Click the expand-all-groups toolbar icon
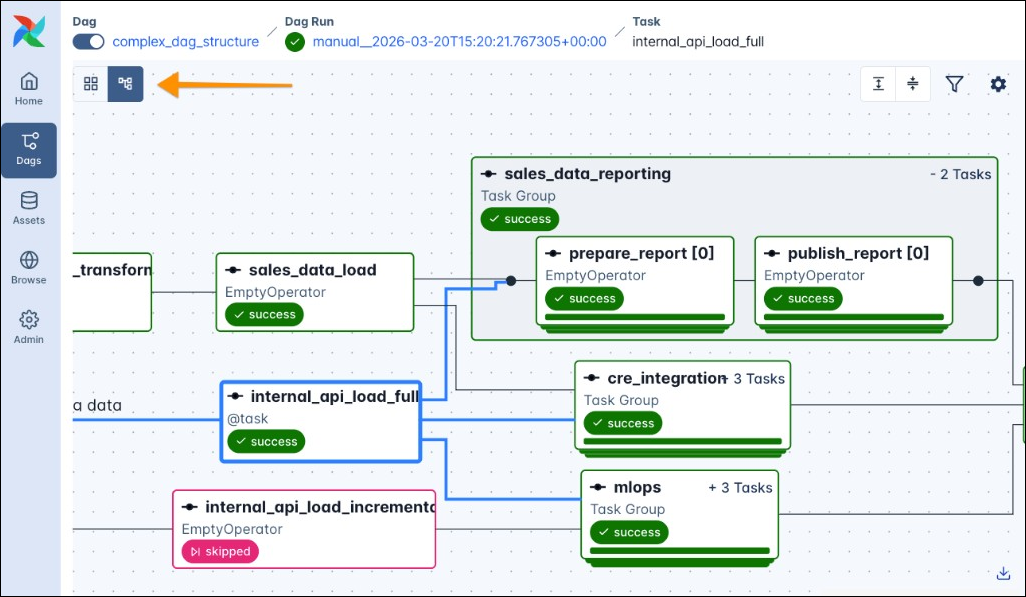 point(878,84)
